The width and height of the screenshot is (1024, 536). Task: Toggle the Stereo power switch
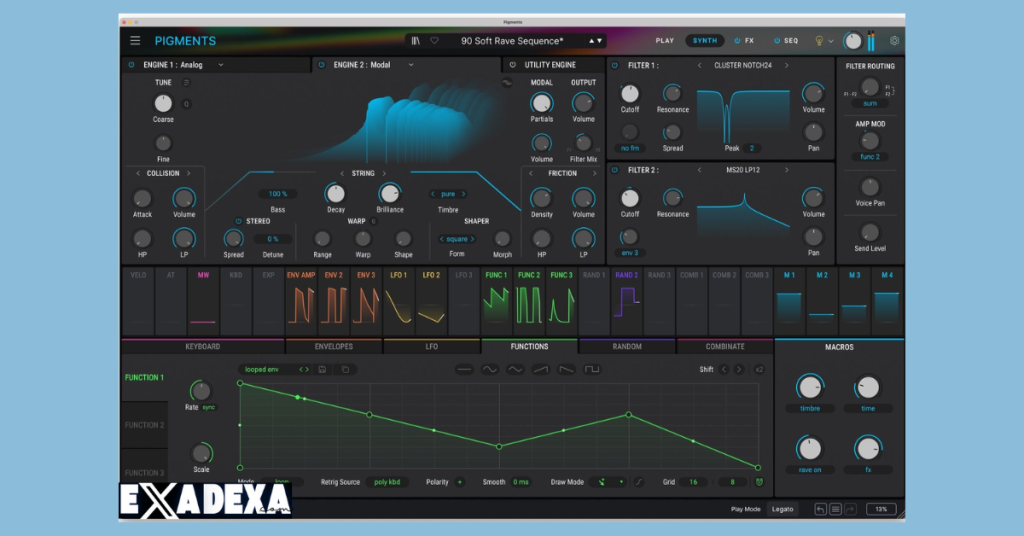coord(238,221)
